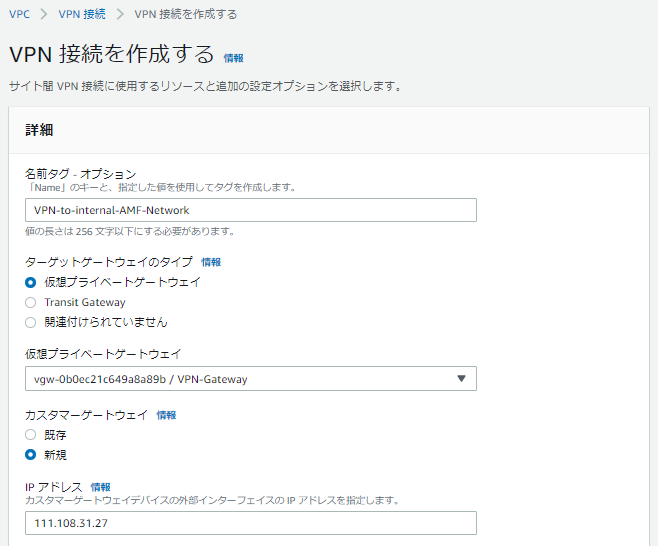Click the name tag field VPN-to-internal-AMF-Network
This screenshot has width=658, height=546.
tap(250, 210)
